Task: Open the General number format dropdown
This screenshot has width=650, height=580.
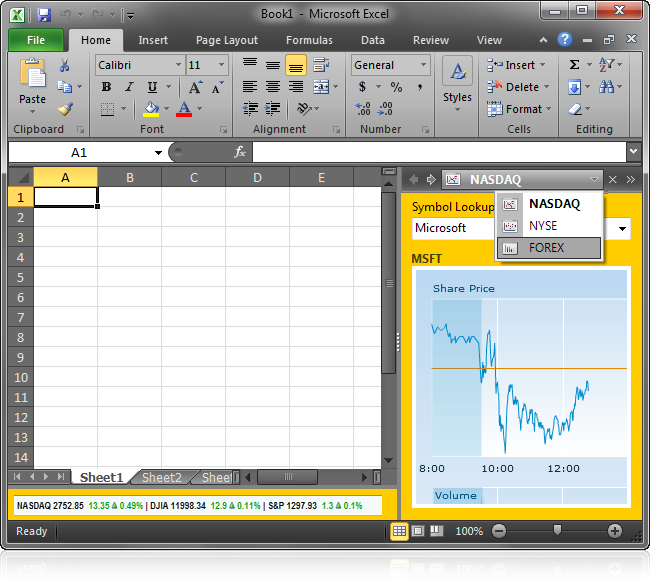Action: tap(424, 65)
